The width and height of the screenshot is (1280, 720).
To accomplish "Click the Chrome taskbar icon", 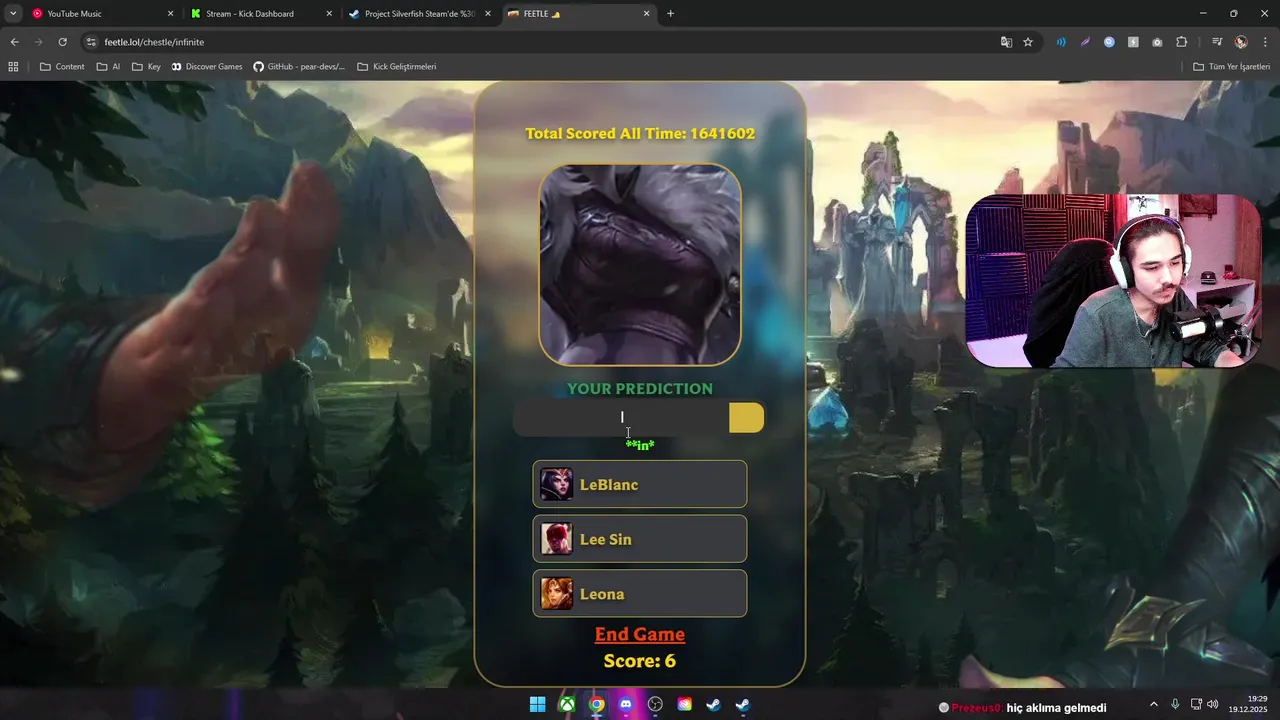I will pyautogui.click(x=596, y=705).
